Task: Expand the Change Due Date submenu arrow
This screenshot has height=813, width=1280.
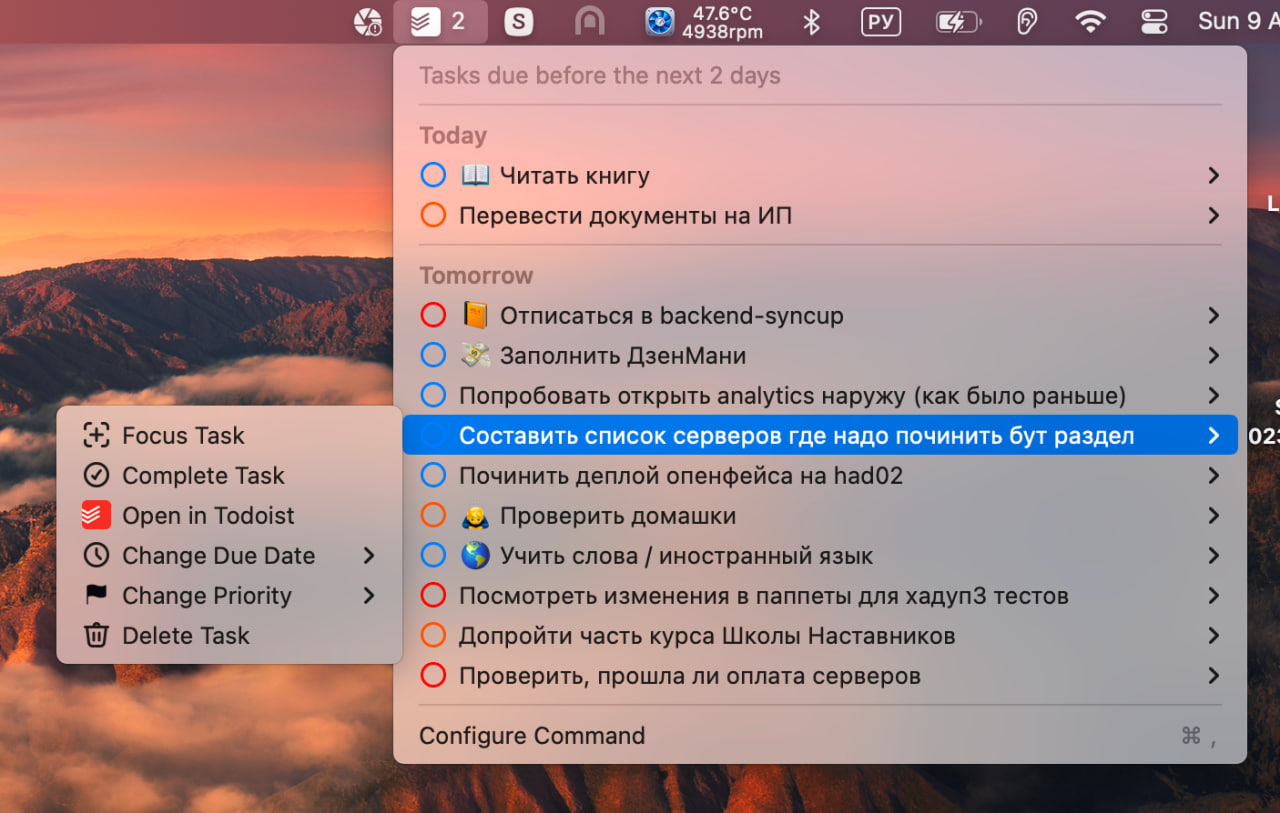Action: point(369,556)
